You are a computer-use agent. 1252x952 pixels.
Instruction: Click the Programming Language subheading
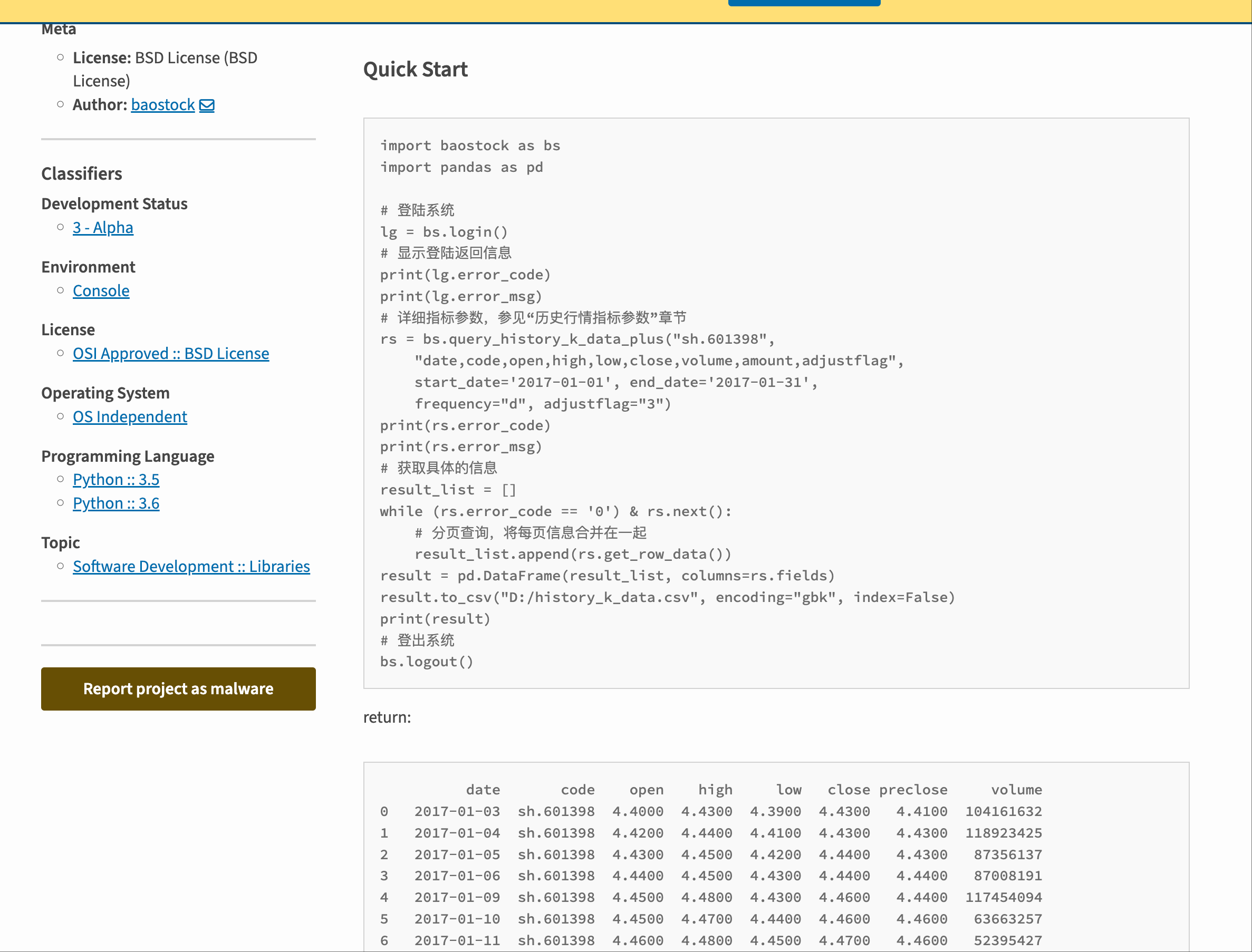[x=128, y=456]
